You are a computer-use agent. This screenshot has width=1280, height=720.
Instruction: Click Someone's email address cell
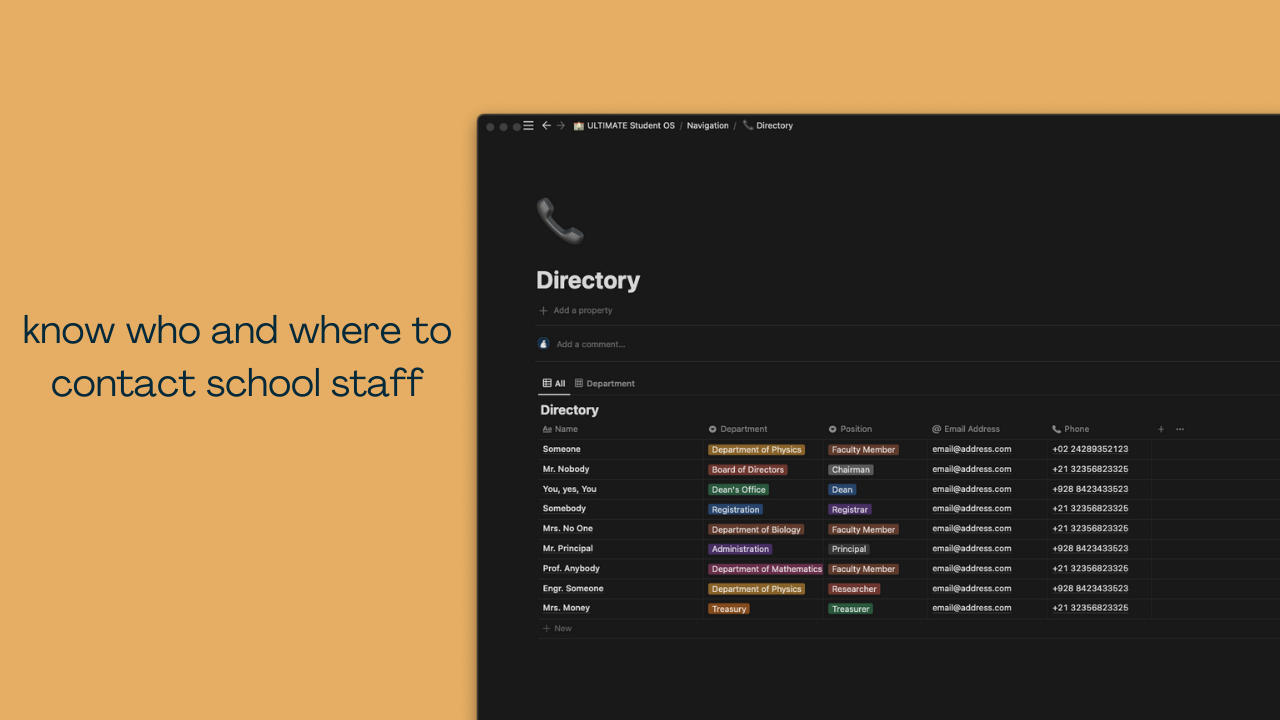pyautogui.click(x=972, y=450)
